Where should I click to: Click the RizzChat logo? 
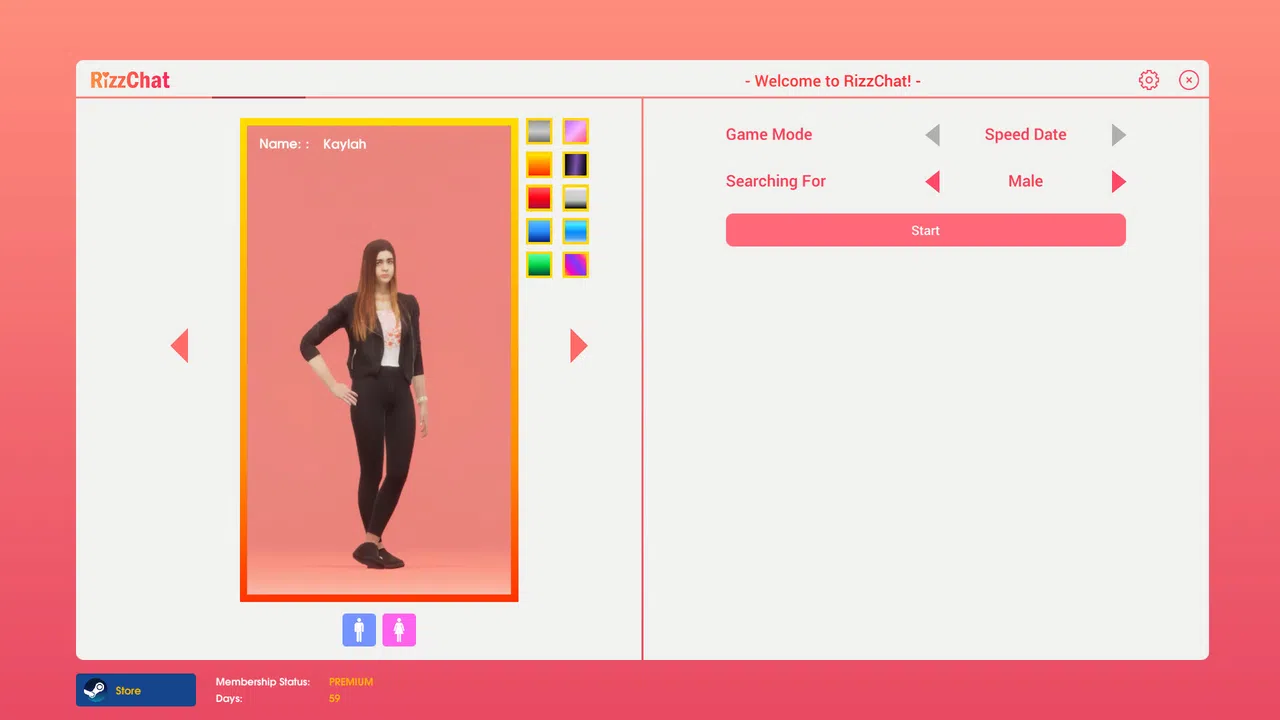click(130, 80)
